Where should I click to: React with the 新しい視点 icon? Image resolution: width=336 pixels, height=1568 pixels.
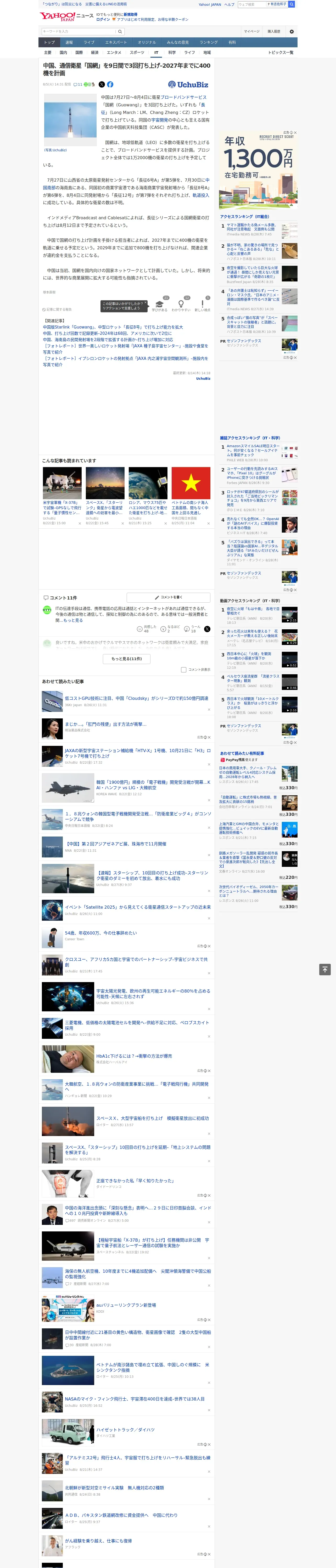[203, 304]
